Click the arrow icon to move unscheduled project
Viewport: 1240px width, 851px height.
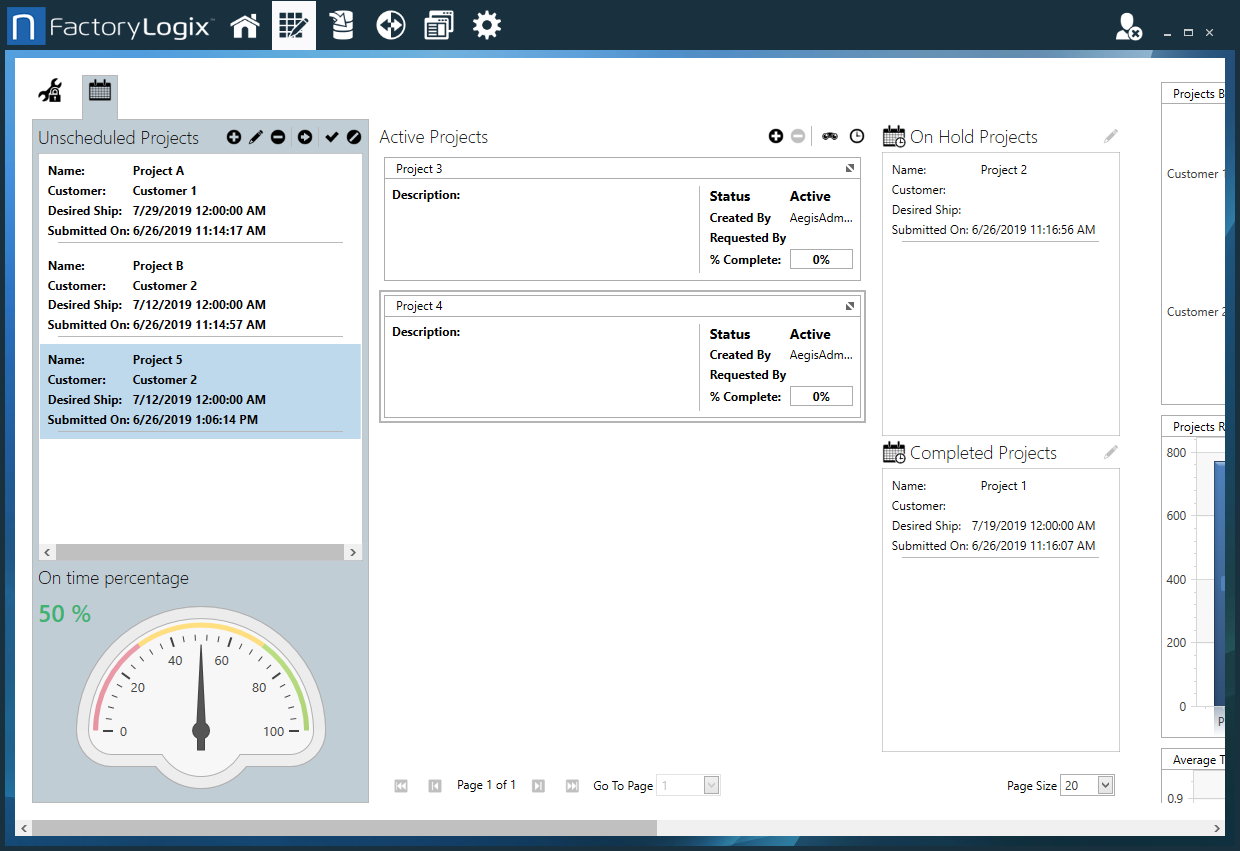point(305,137)
